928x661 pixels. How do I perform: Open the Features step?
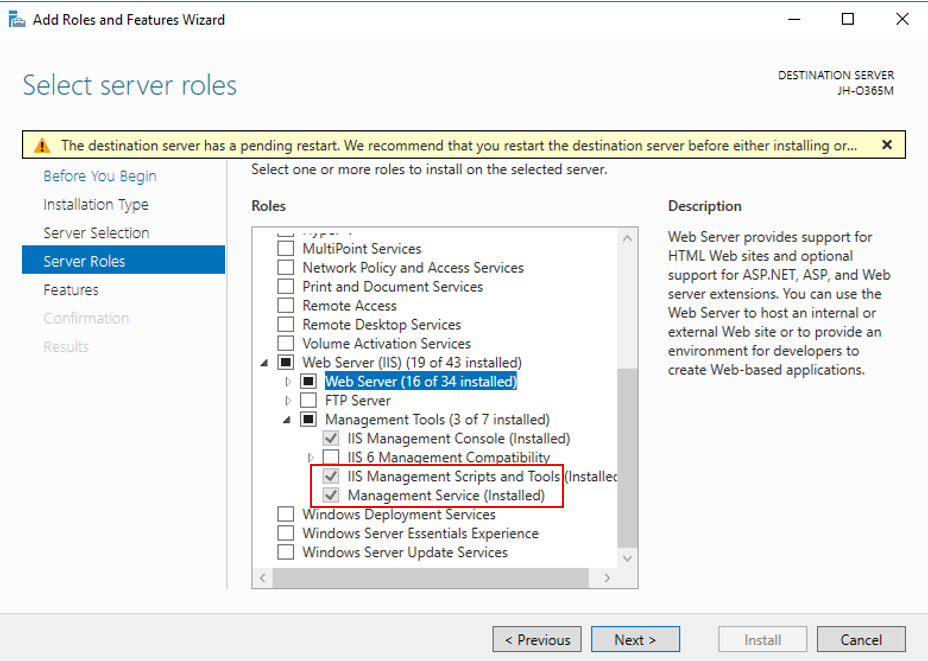pyautogui.click(x=70, y=289)
